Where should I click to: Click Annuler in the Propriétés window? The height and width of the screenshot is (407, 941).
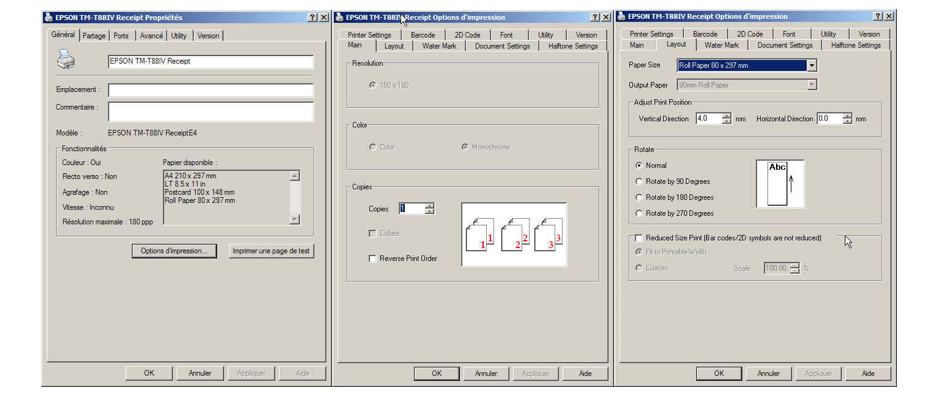pos(200,373)
